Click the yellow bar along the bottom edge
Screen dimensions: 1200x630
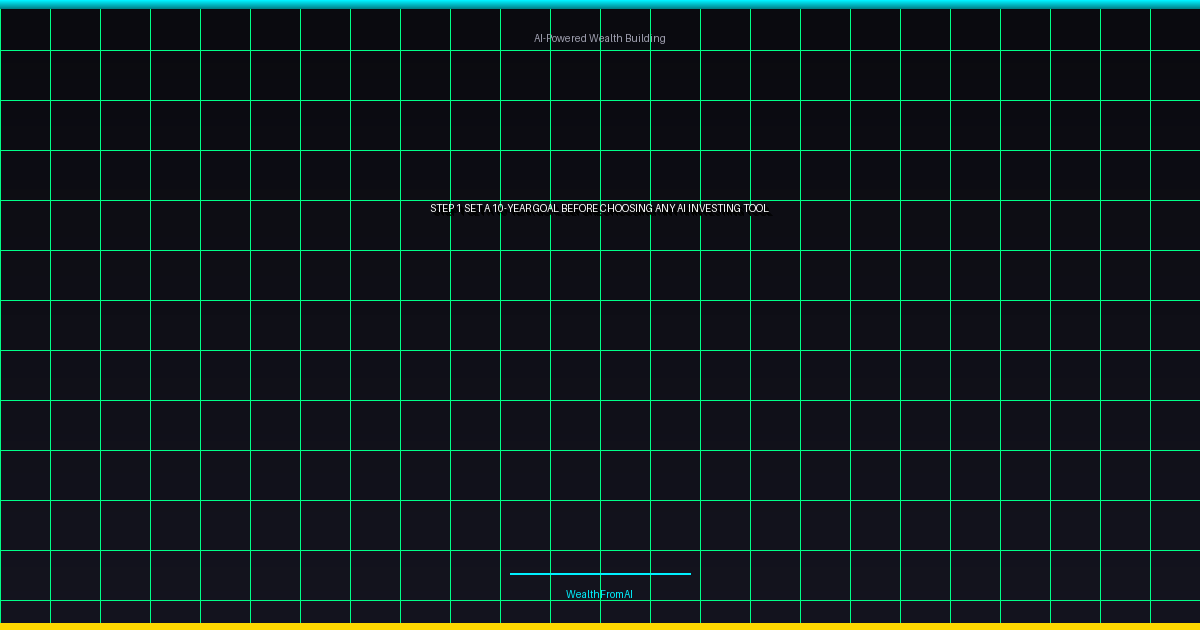tap(600, 626)
